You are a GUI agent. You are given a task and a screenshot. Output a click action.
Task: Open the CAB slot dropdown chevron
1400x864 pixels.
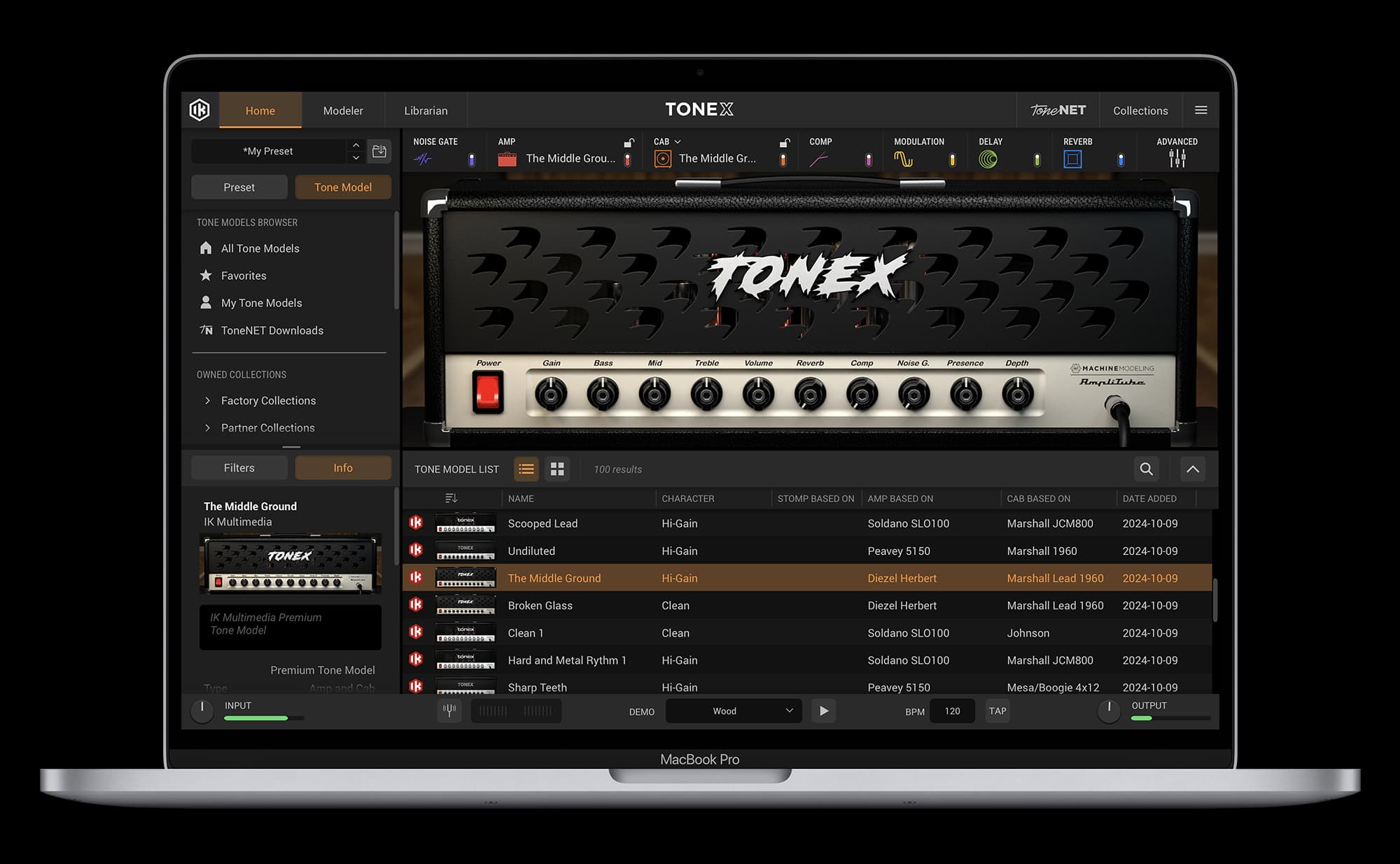pyautogui.click(x=678, y=141)
